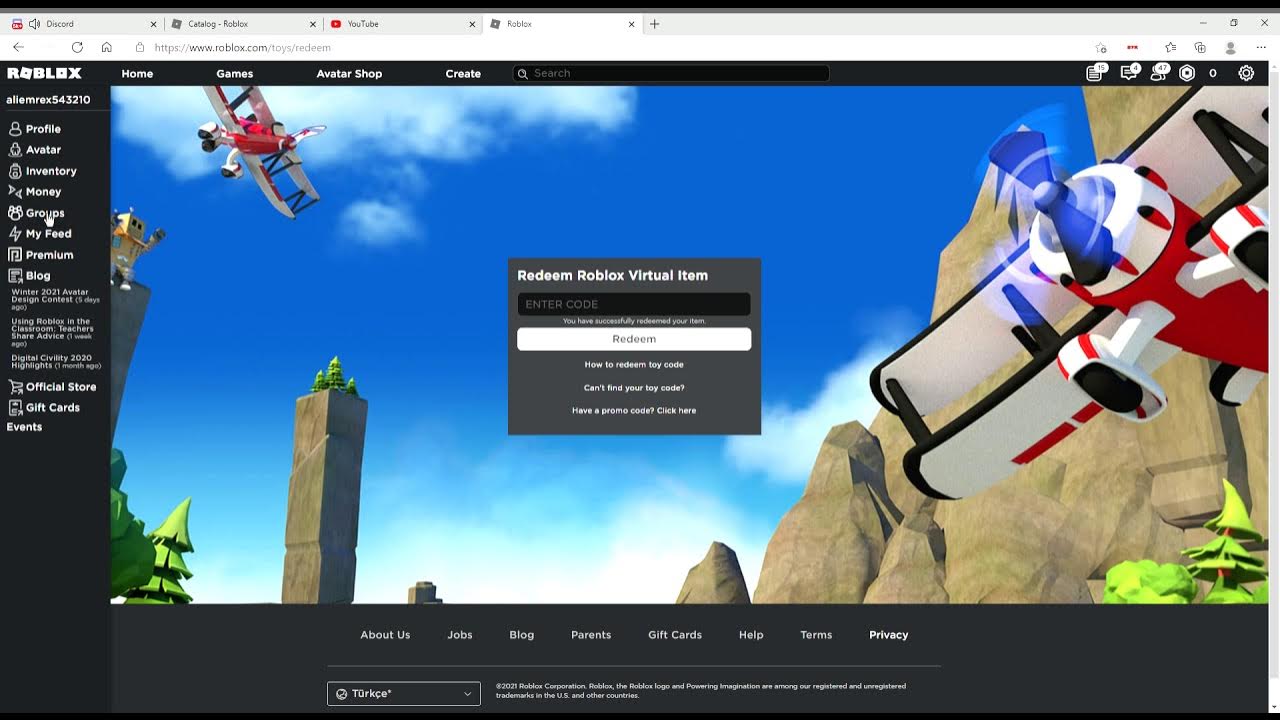Open the Roblox settings gear

[x=1246, y=73]
